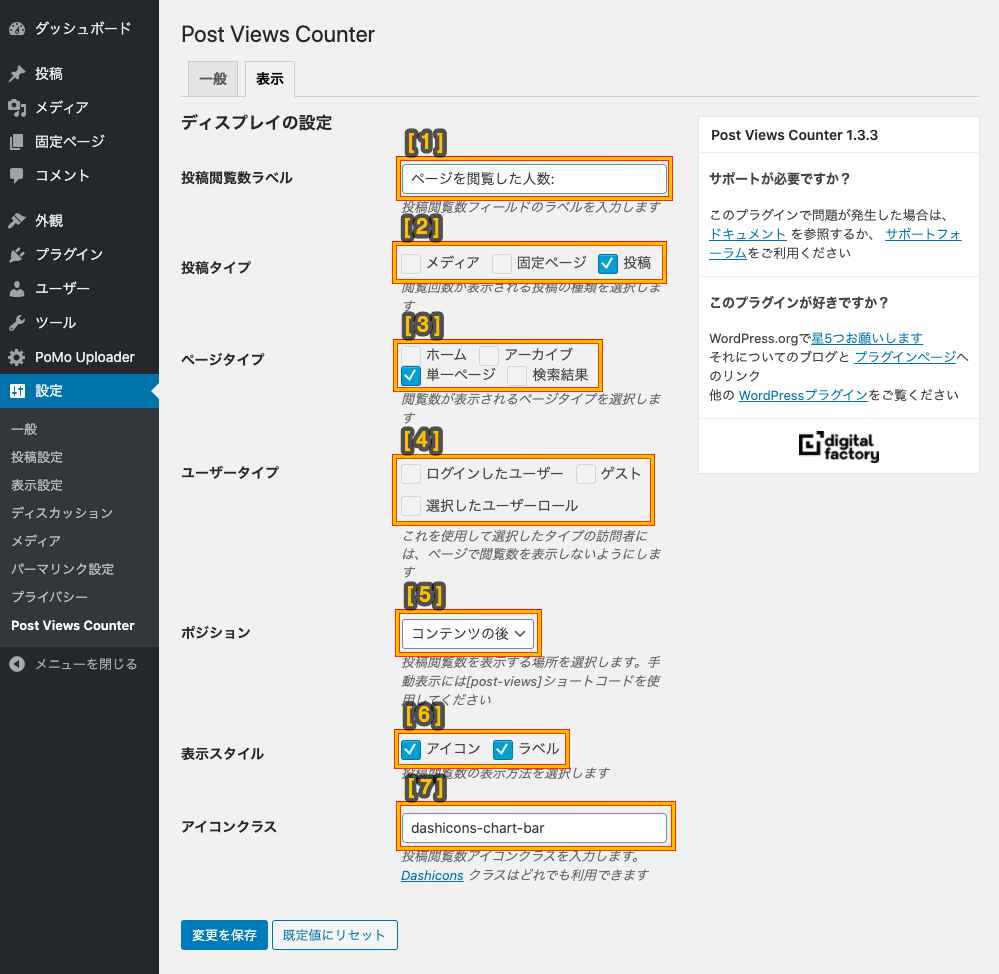999x974 pixels.
Task: Open the ドキュメント link
Action: pos(747,234)
